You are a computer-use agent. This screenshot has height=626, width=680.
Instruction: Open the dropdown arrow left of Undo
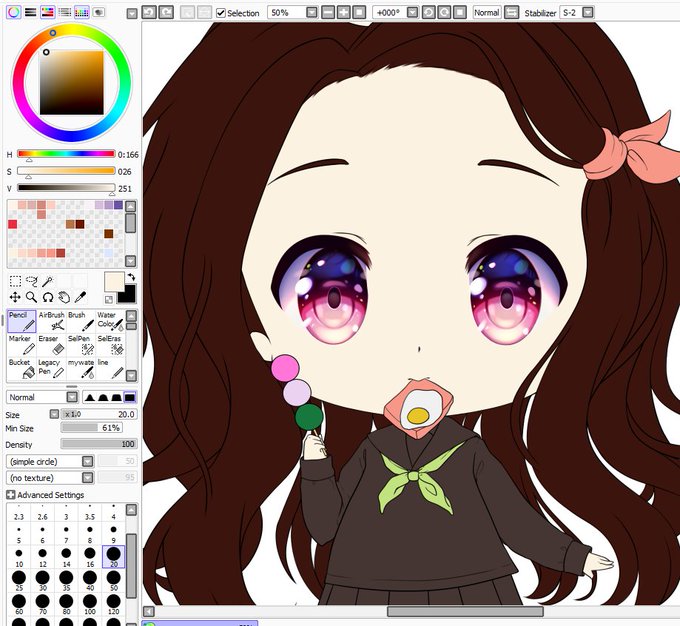click(132, 14)
